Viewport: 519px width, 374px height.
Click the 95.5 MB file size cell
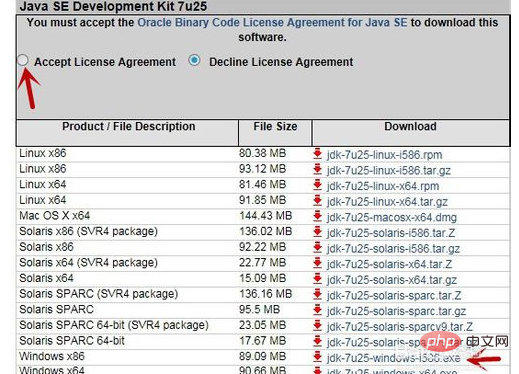[259, 309]
